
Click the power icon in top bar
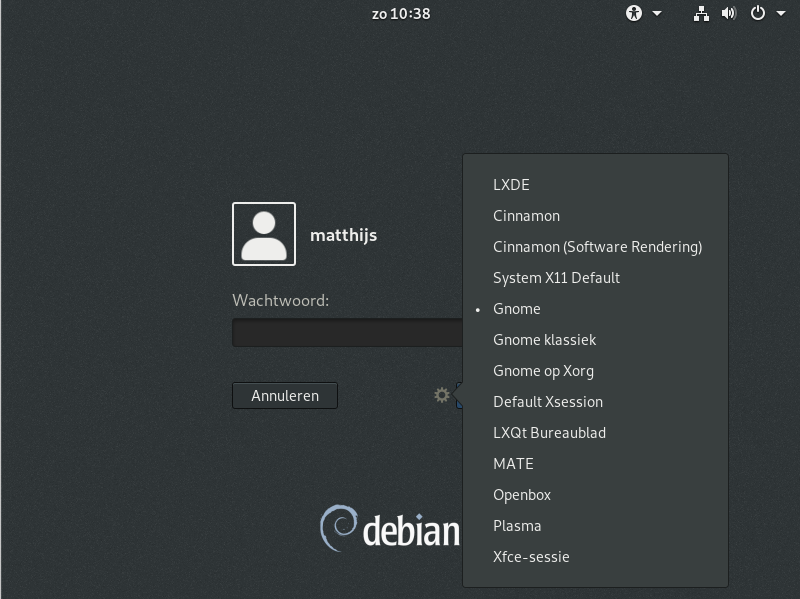coord(757,13)
